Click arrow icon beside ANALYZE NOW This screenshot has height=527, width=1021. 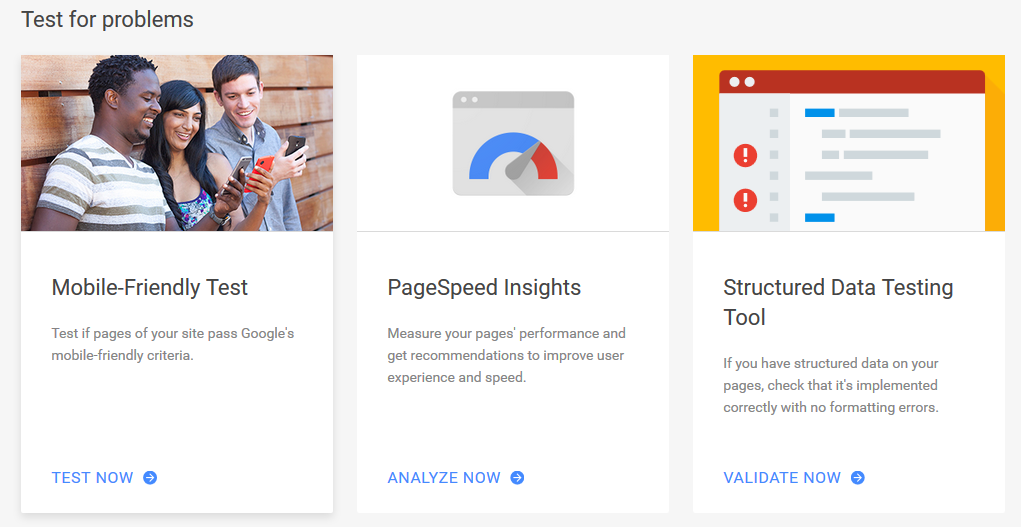click(x=517, y=478)
